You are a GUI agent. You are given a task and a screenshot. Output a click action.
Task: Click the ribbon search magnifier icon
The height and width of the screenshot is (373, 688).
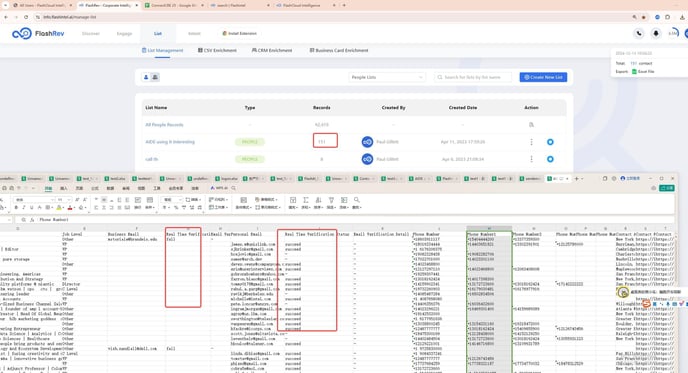click(x=234, y=188)
